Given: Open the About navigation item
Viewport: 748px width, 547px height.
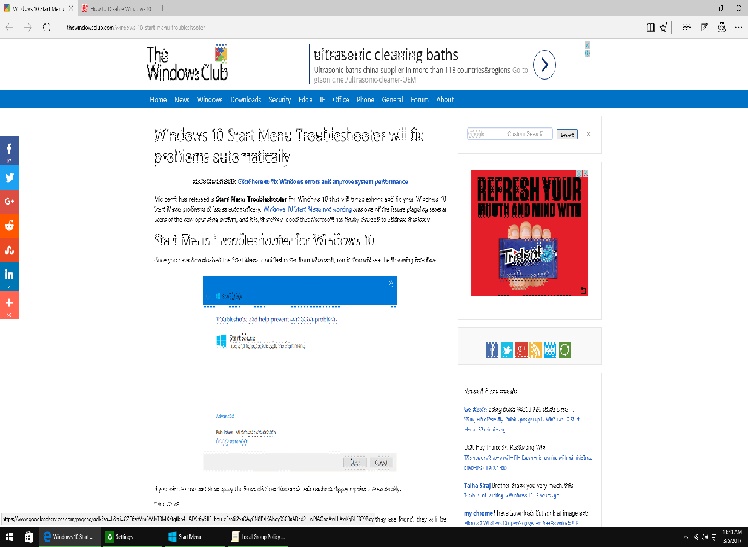Looking at the screenshot, I should (445, 100).
